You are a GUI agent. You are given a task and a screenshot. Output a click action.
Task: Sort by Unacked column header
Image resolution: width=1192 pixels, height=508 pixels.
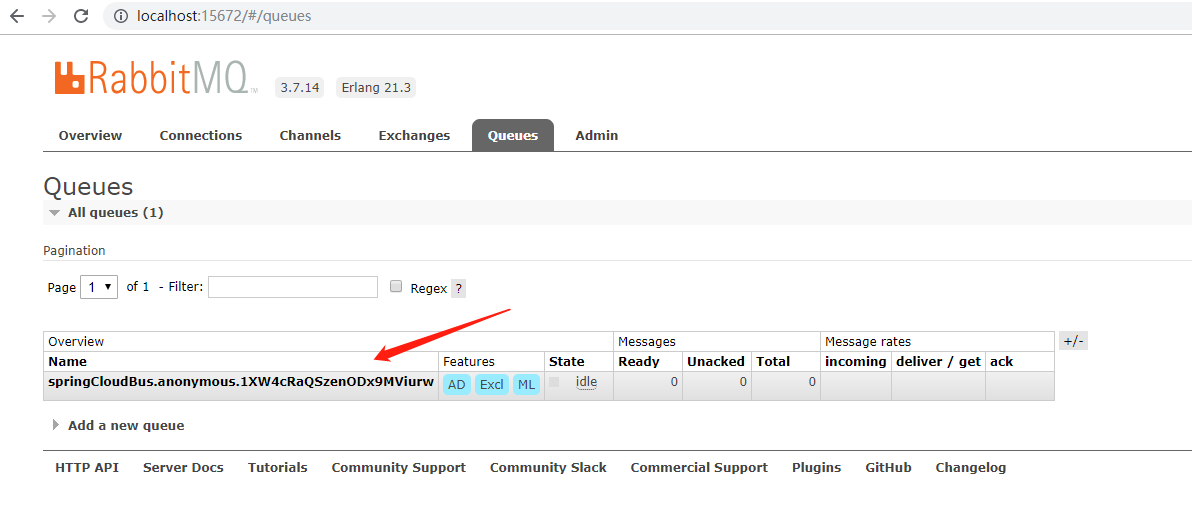pos(716,361)
